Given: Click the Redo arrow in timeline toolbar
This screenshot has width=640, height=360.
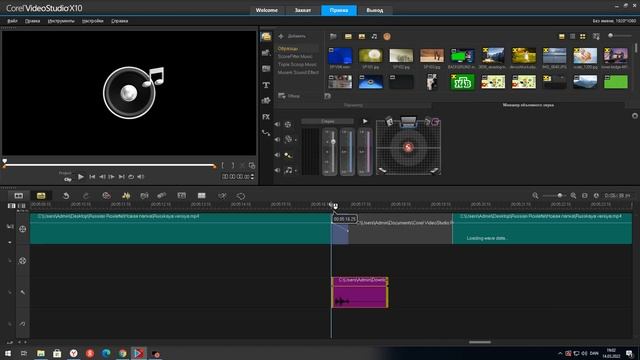Looking at the screenshot, I should [86, 196].
